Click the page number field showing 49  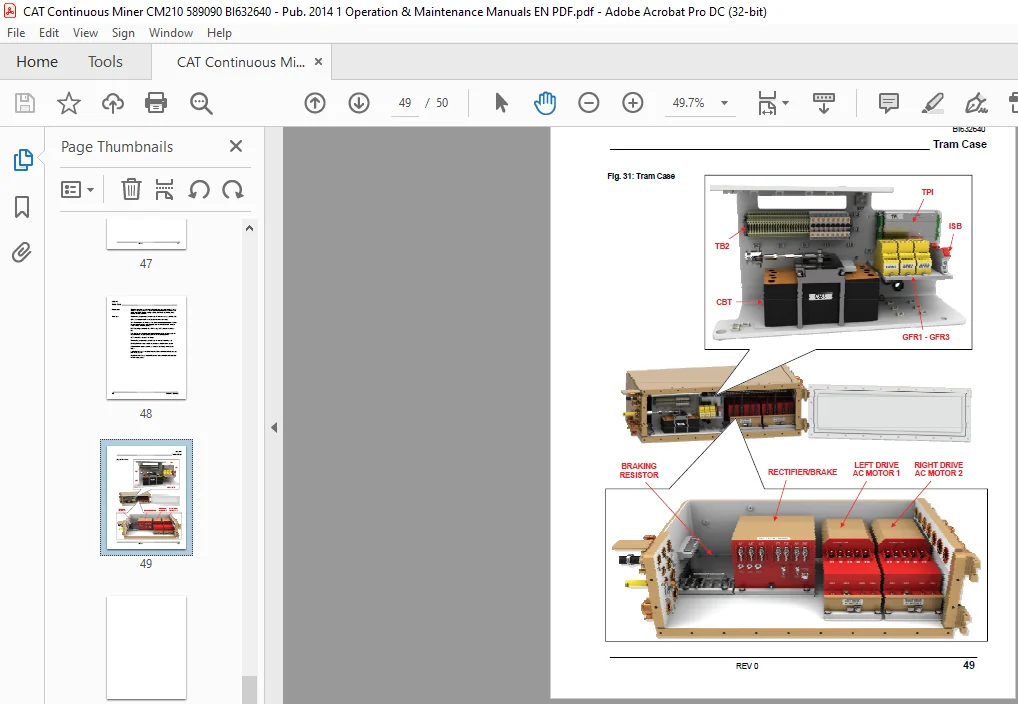[x=405, y=103]
